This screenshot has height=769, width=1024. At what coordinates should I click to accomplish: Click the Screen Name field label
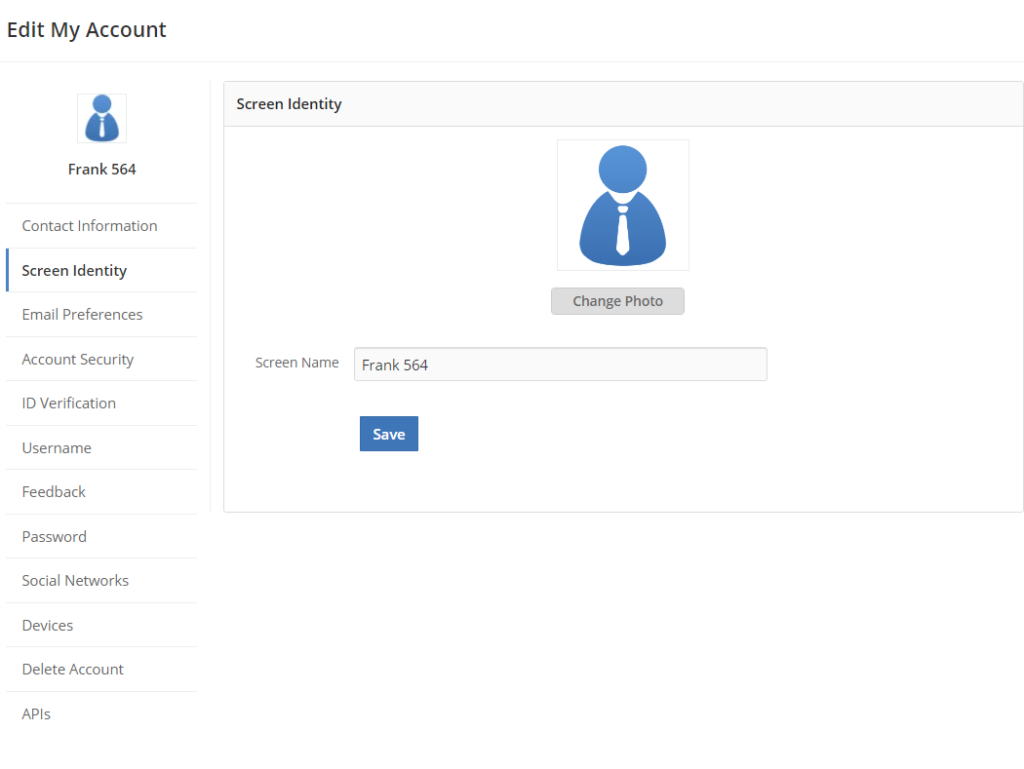point(297,363)
